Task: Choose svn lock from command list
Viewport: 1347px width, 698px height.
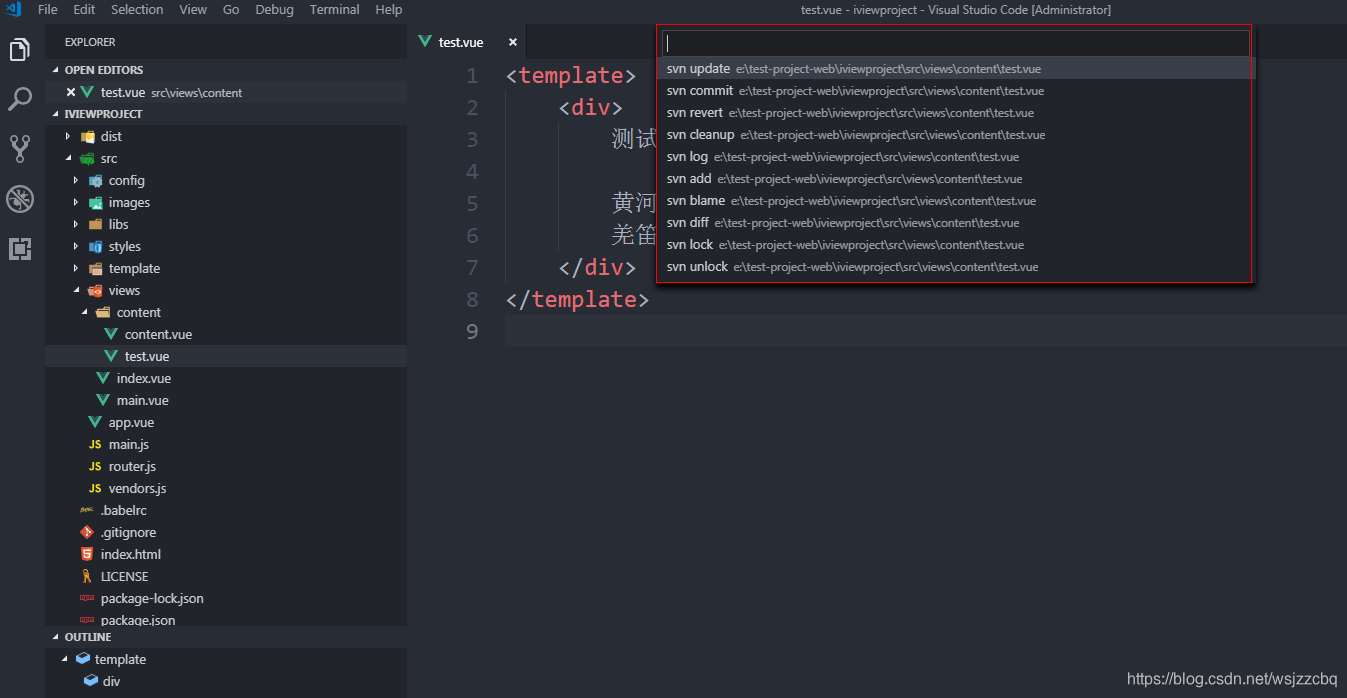Action: point(957,245)
